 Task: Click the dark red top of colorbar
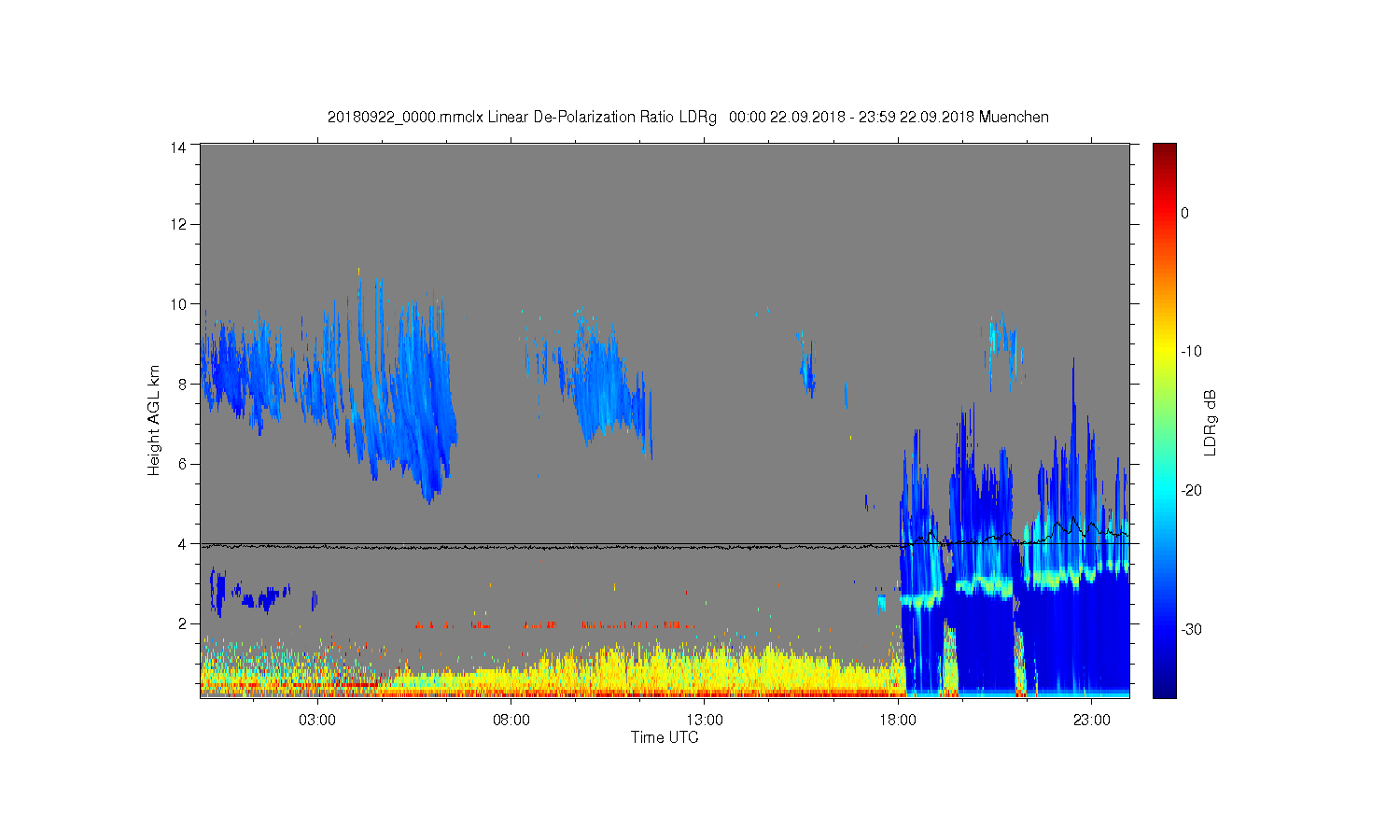[x=1164, y=151]
